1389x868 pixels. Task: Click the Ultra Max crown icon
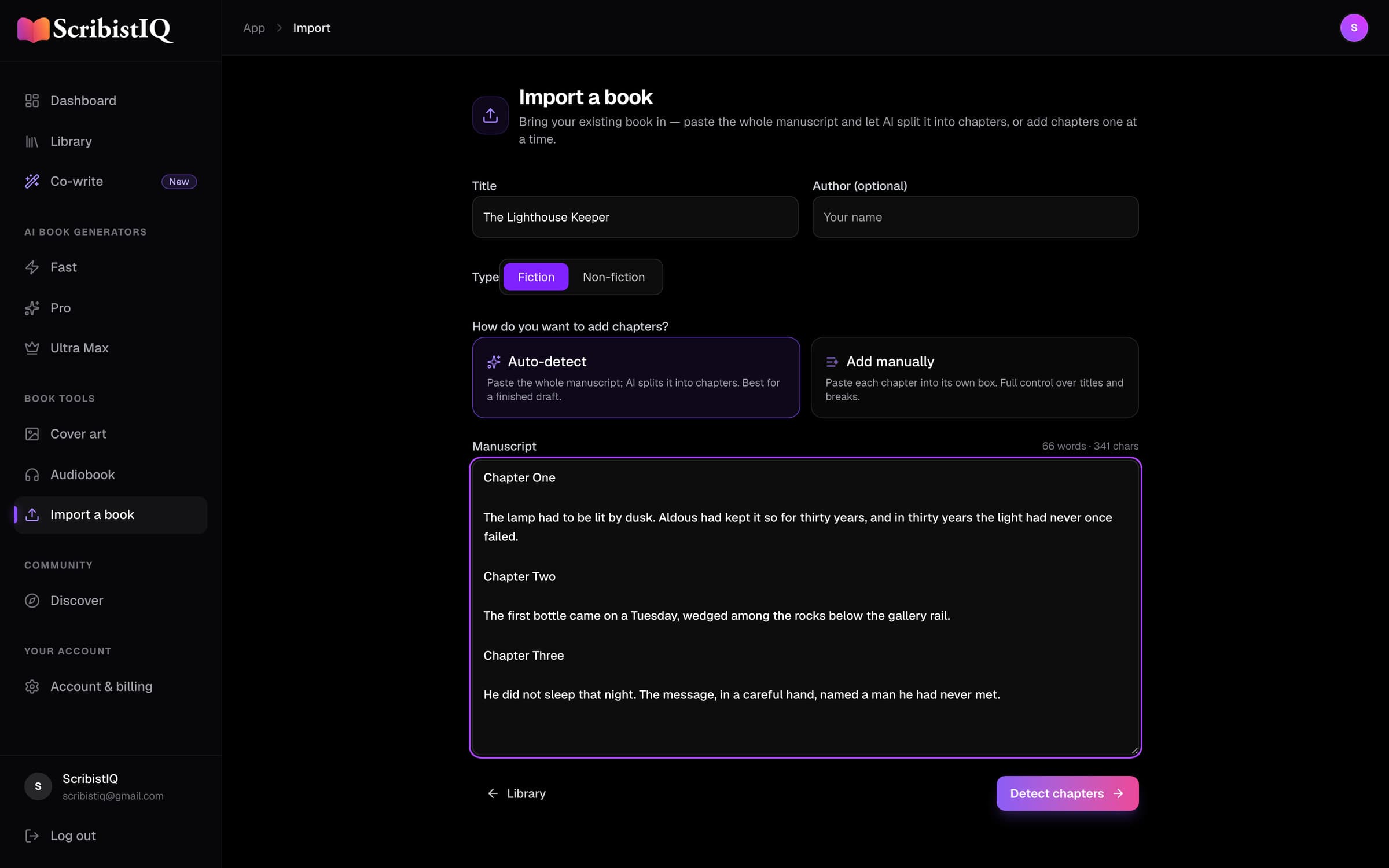[x=32, y=348]
